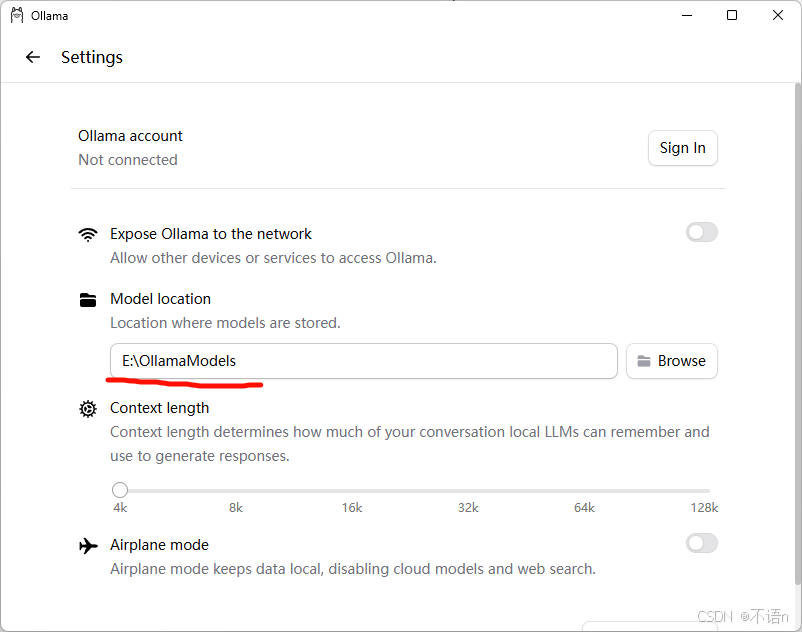This screenshot has width=802, height=632.
Task: Click the vertical scrollbar of Settings
Action: click(798, 333)
